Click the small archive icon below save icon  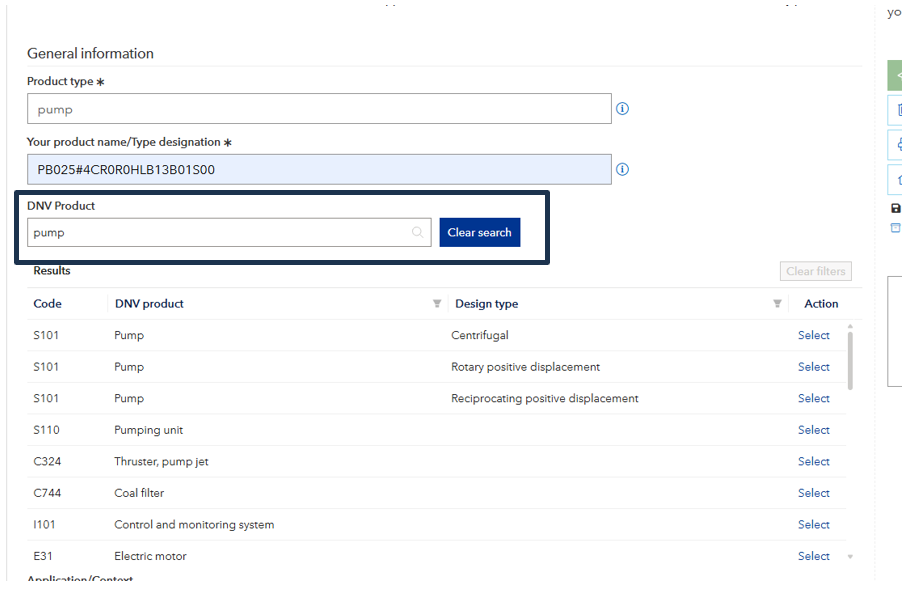click(895, 228)
